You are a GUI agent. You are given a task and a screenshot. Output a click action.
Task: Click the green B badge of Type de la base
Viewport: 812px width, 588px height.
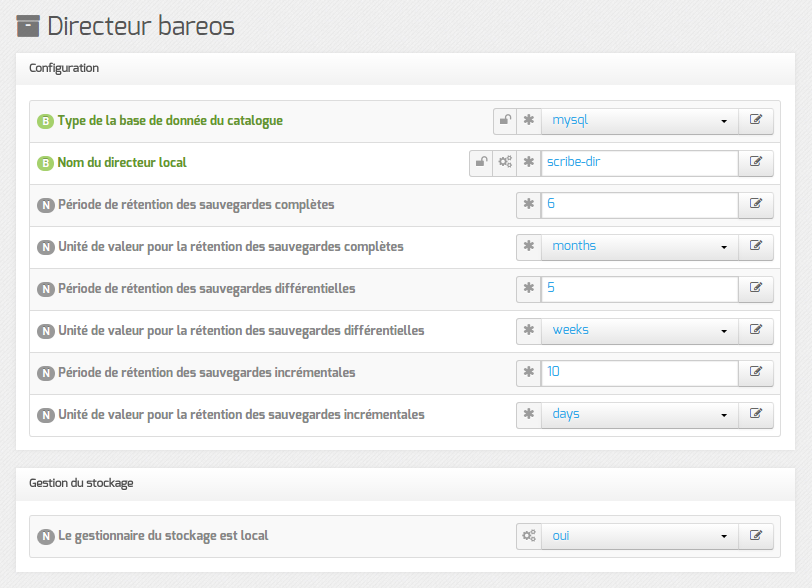point(46,122)
